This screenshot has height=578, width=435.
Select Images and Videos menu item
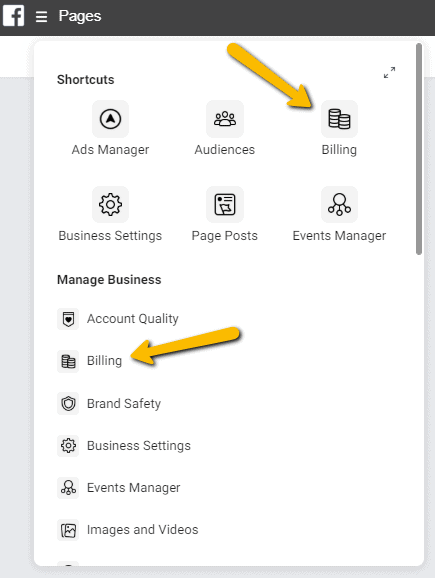tap(143, 530)
